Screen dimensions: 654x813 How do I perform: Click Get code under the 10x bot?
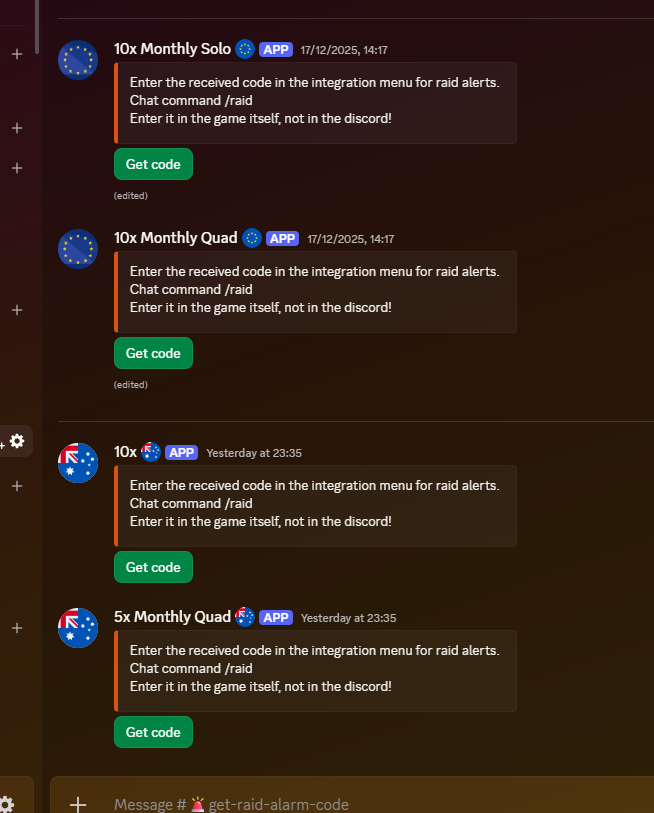(153, 567)
